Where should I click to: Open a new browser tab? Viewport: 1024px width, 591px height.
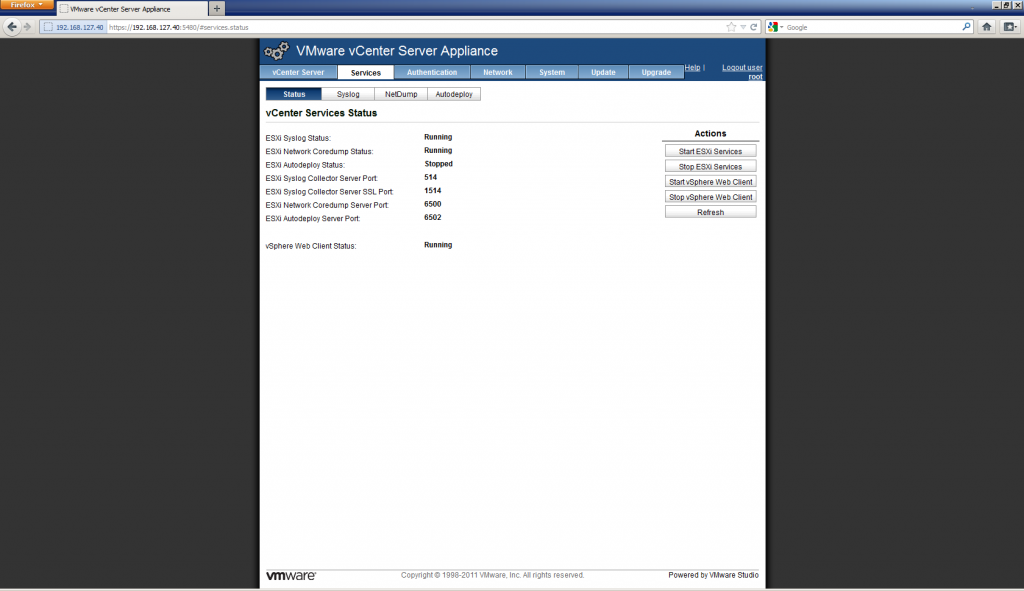click(x=217, y=8)
